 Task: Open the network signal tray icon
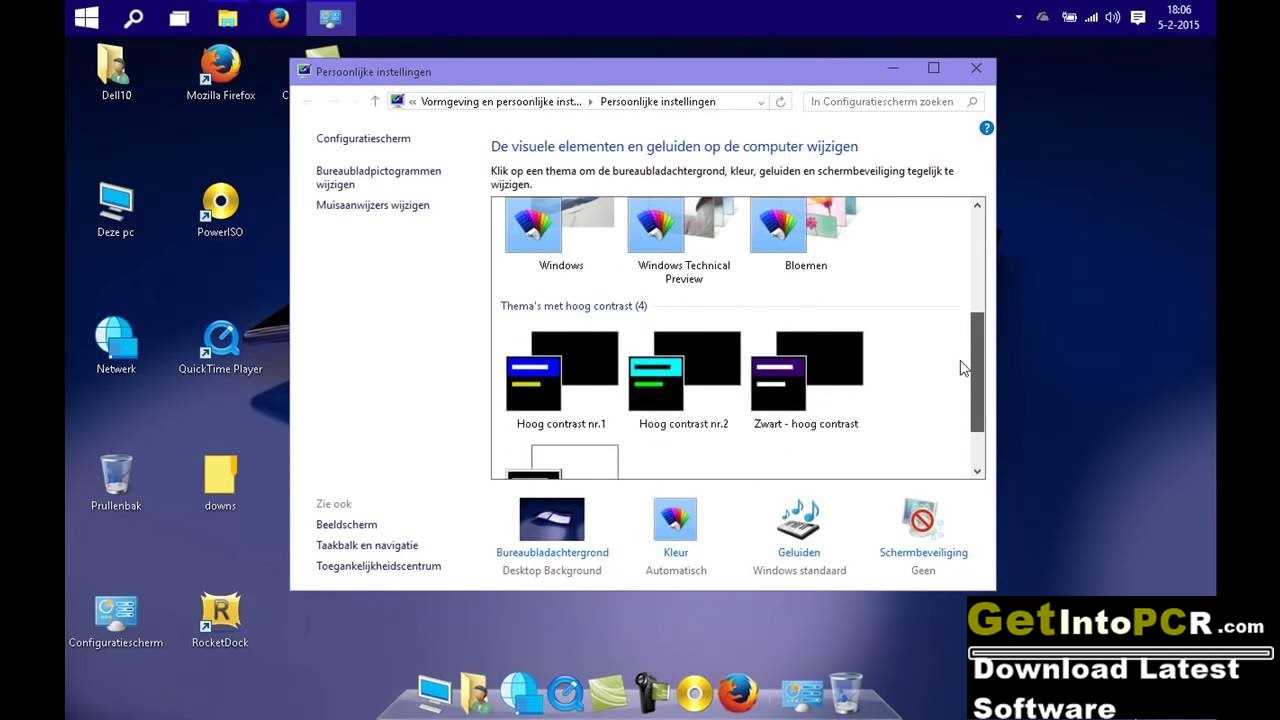[1091, 17]
